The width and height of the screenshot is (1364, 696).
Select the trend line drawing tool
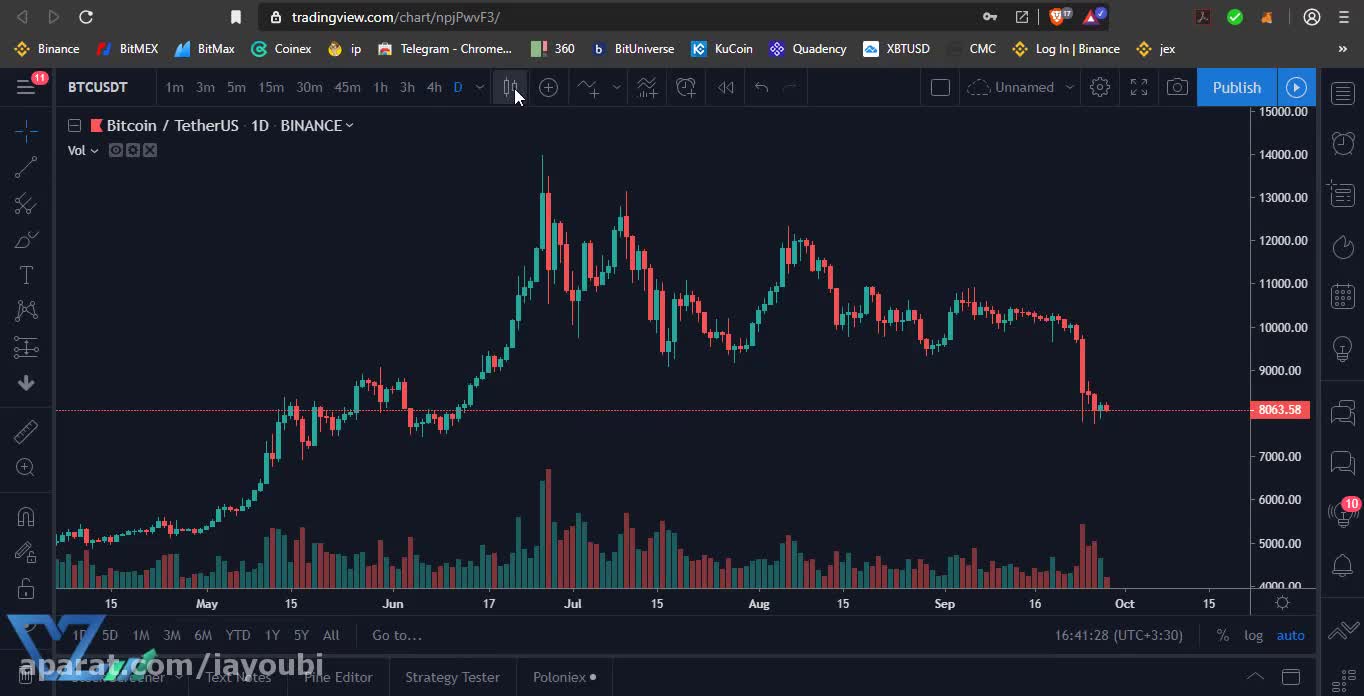click(x=26, y=167)
